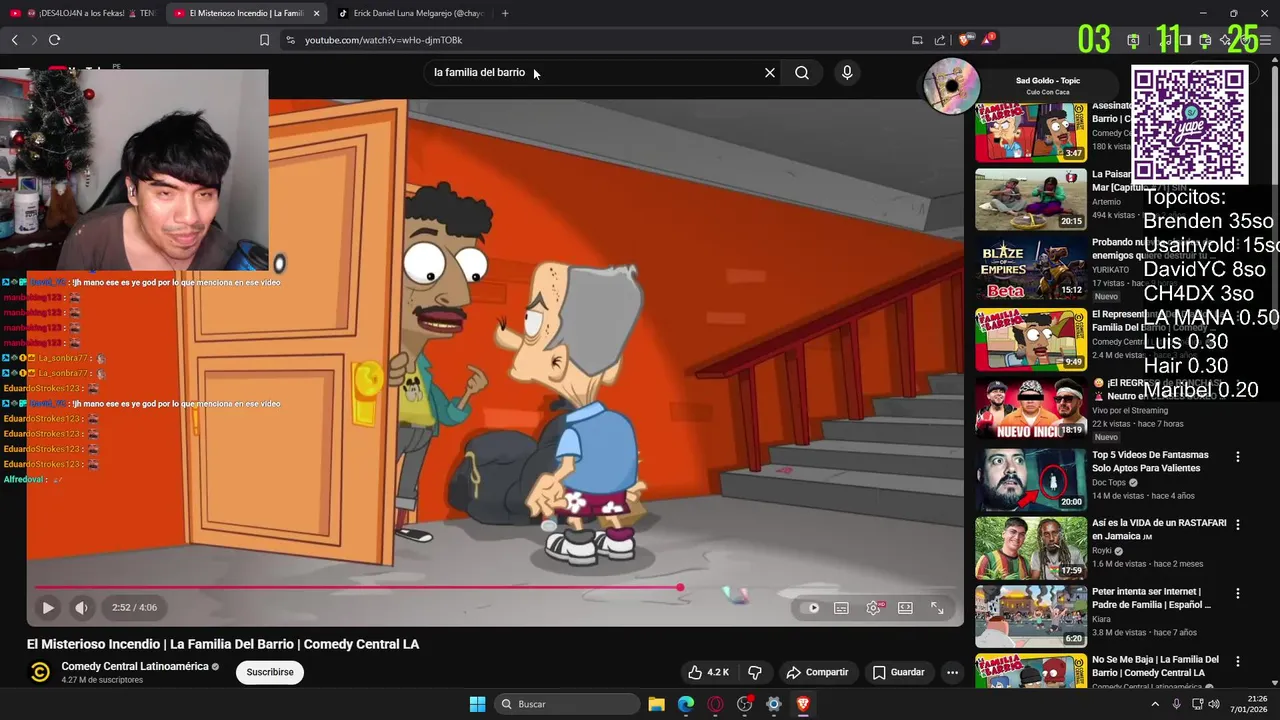The height and width of the screenshot is (720, 1280).
Task: Go back one page in browser
Action: point(14,40)
